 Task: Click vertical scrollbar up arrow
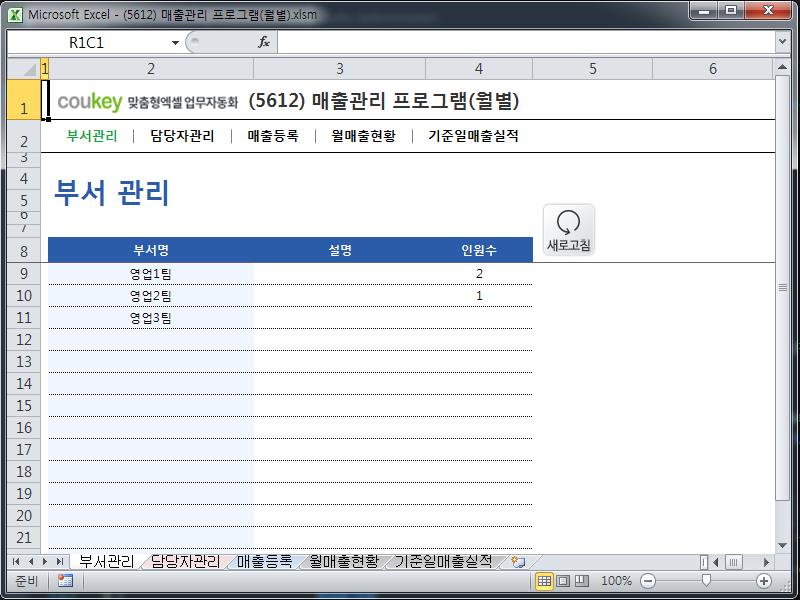pos(782,67)
